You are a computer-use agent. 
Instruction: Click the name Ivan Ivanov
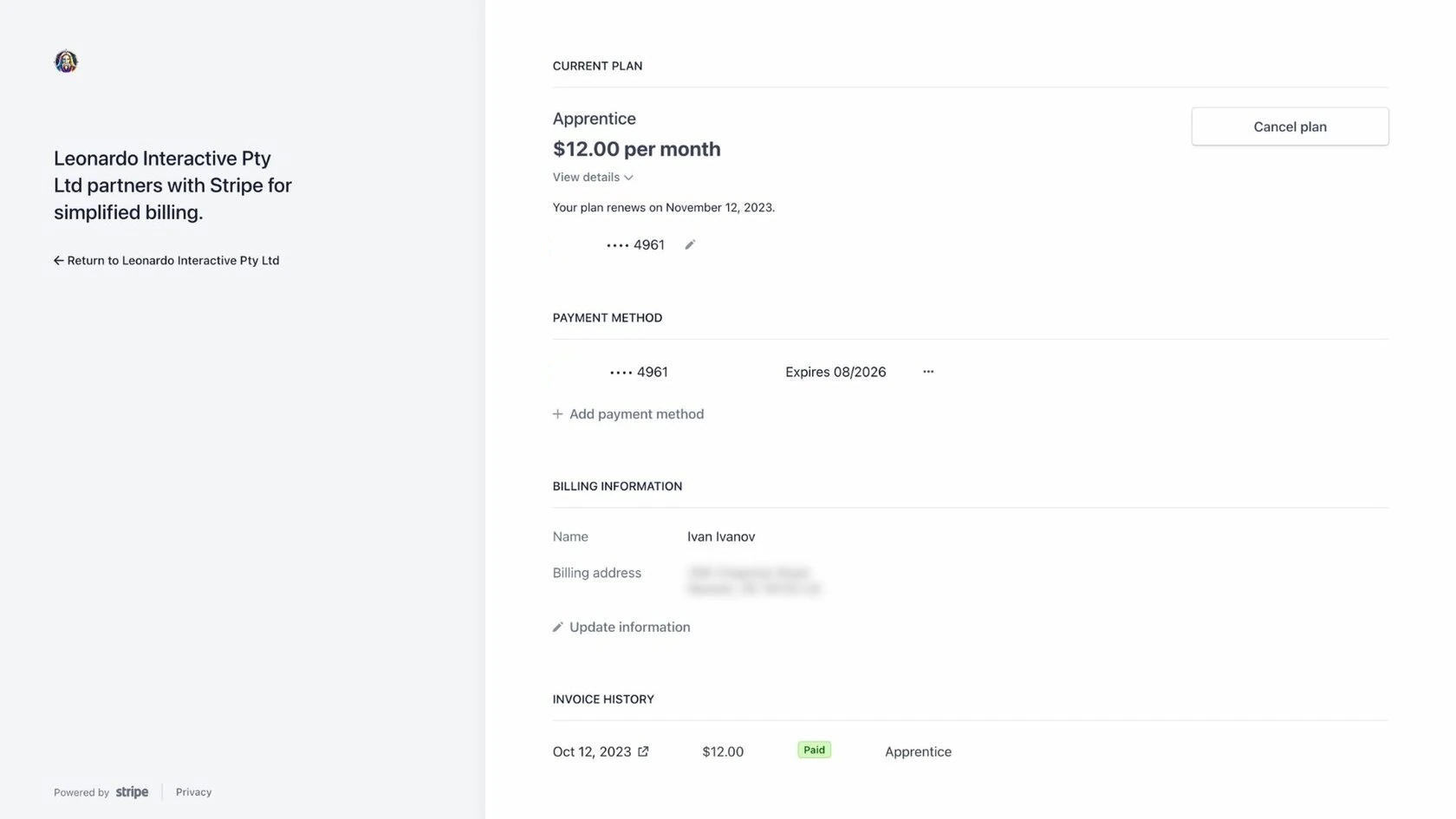pyautogui.click(x=721, y=536)
